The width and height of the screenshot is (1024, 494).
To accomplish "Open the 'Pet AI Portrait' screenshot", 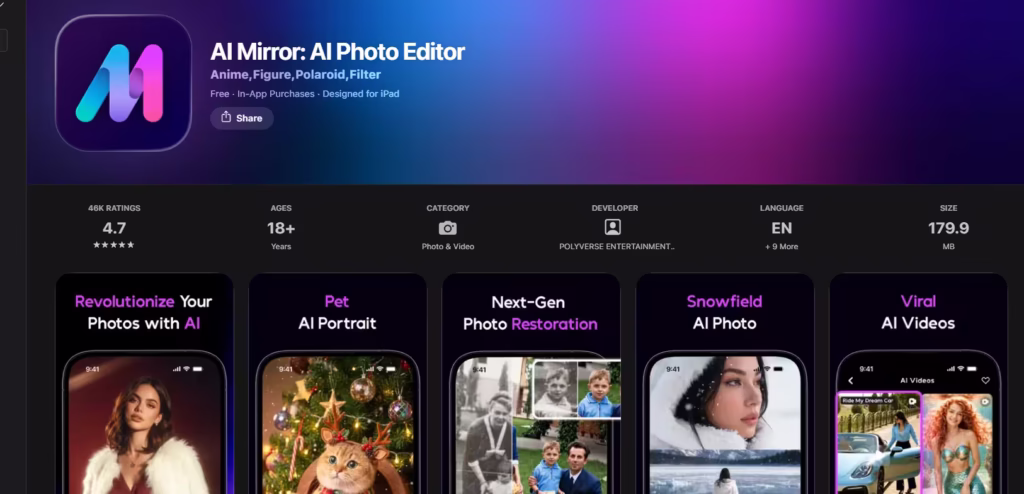I will (x=338, y=384).
